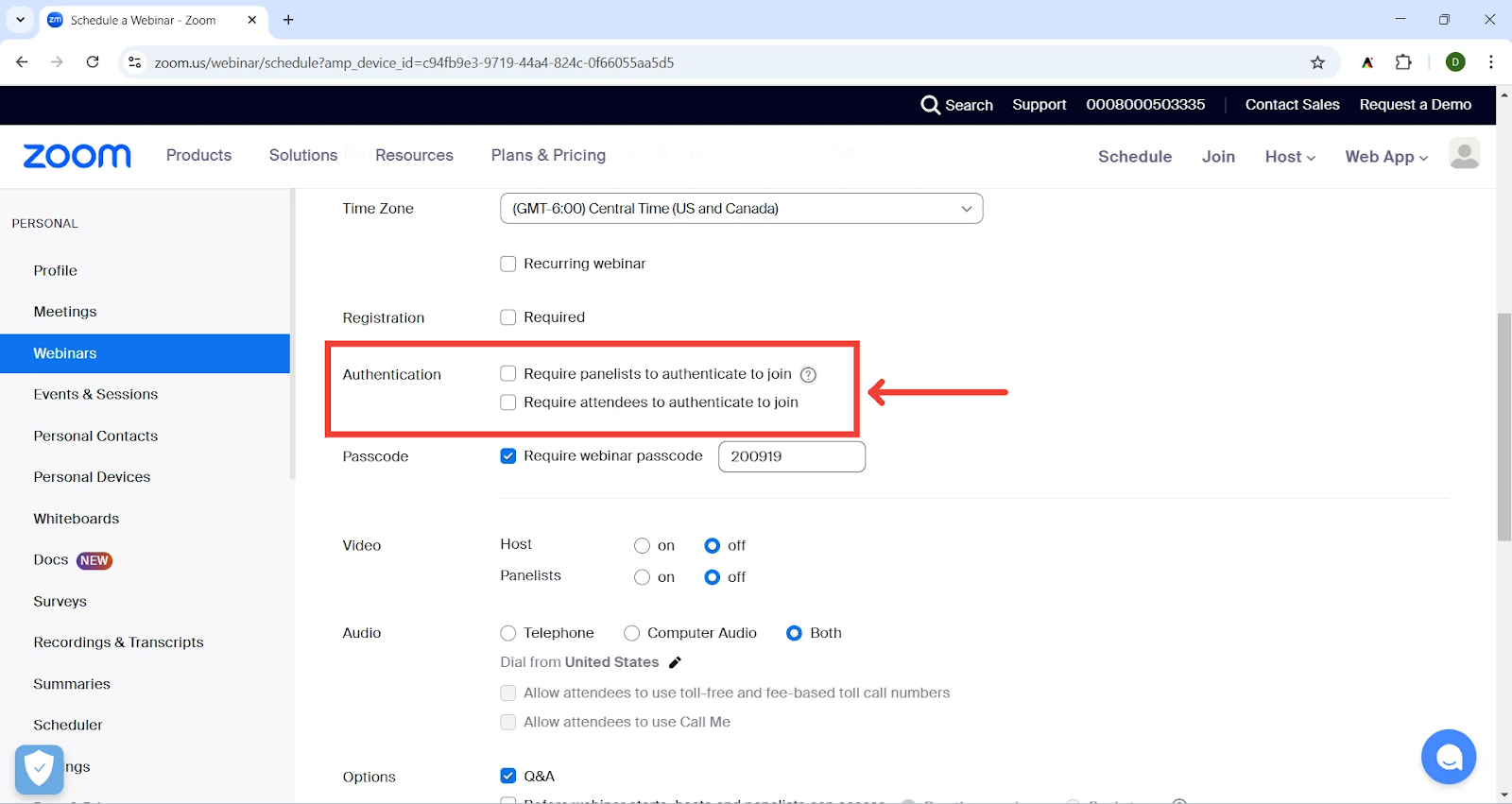Go to Recordings & Transcripts in sidebar

click(118, 642)
